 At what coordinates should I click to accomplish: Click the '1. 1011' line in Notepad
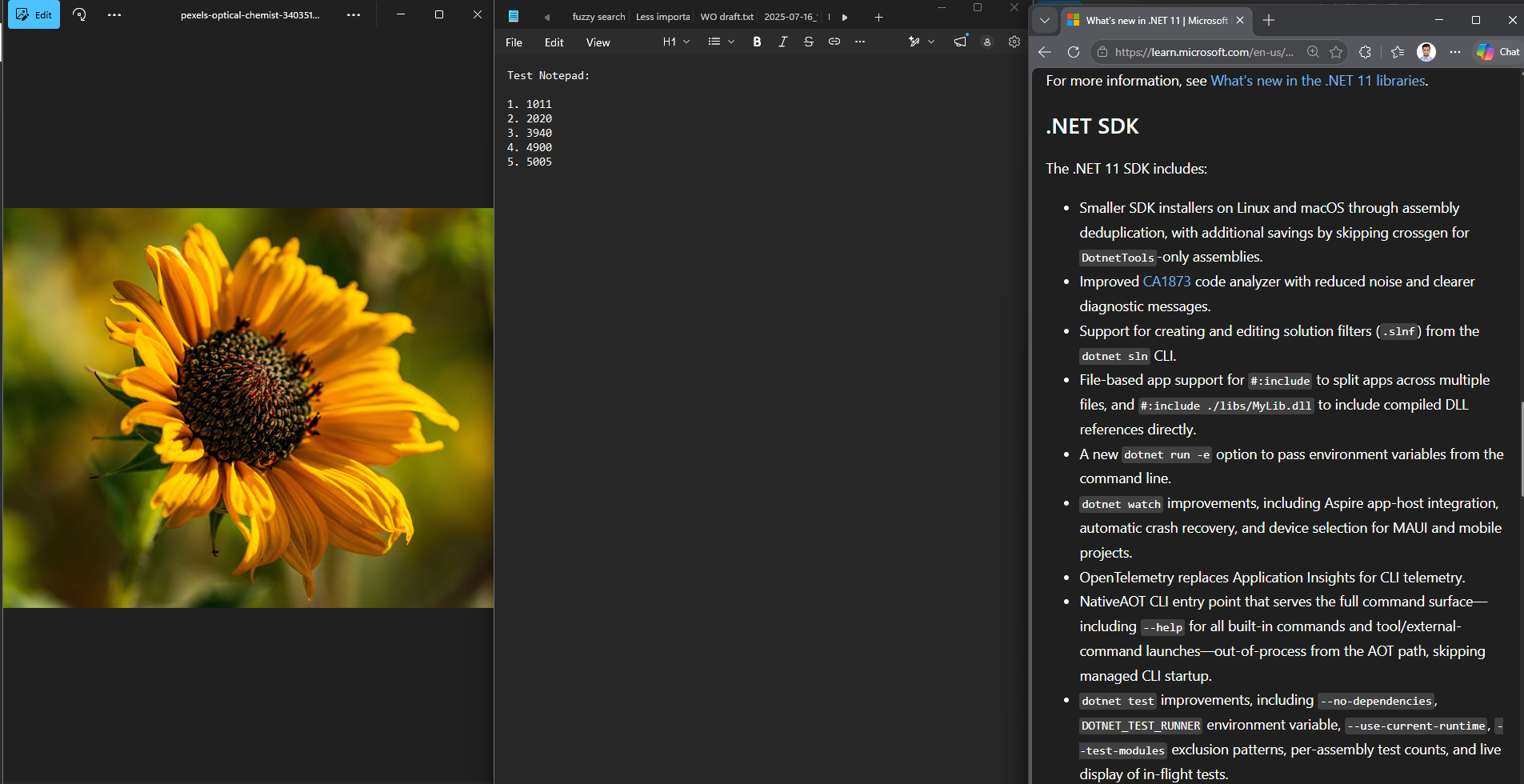pyautogui.click(x=529, y=104)
